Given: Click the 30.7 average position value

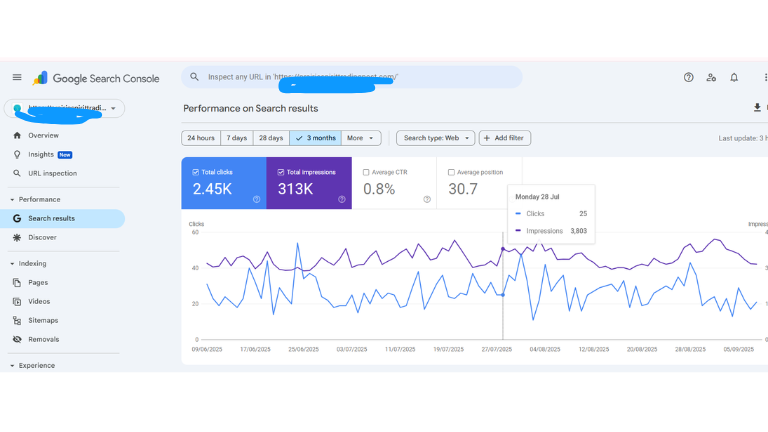Looking at the screenshot, I should (463, 189).
